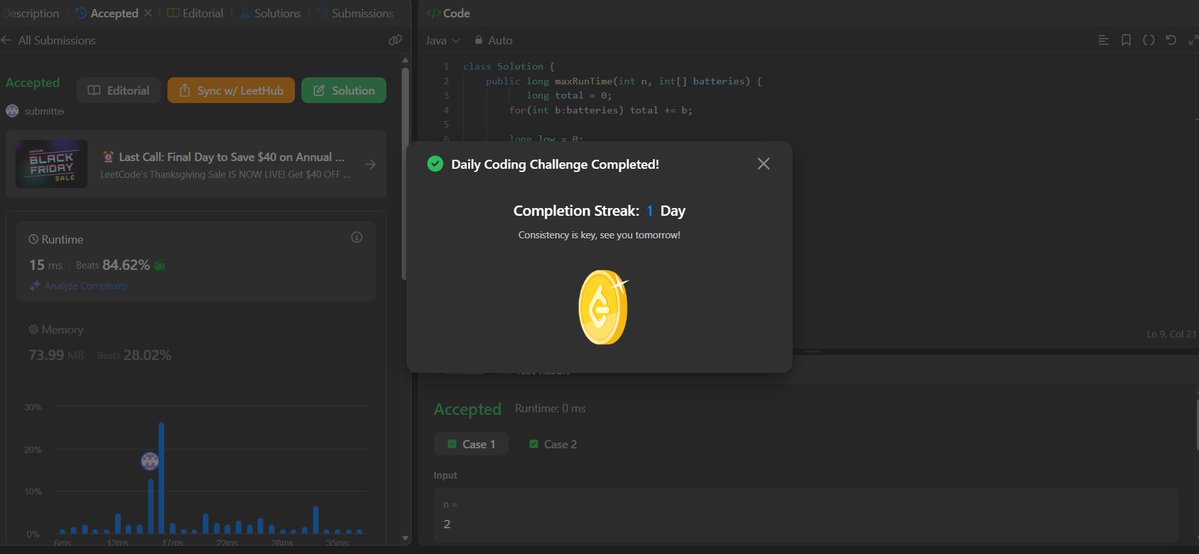The height and width of the screenshot is (554, 1199).
Task: Click the Runtime clock icon
Action: click(x=34, y=240)
